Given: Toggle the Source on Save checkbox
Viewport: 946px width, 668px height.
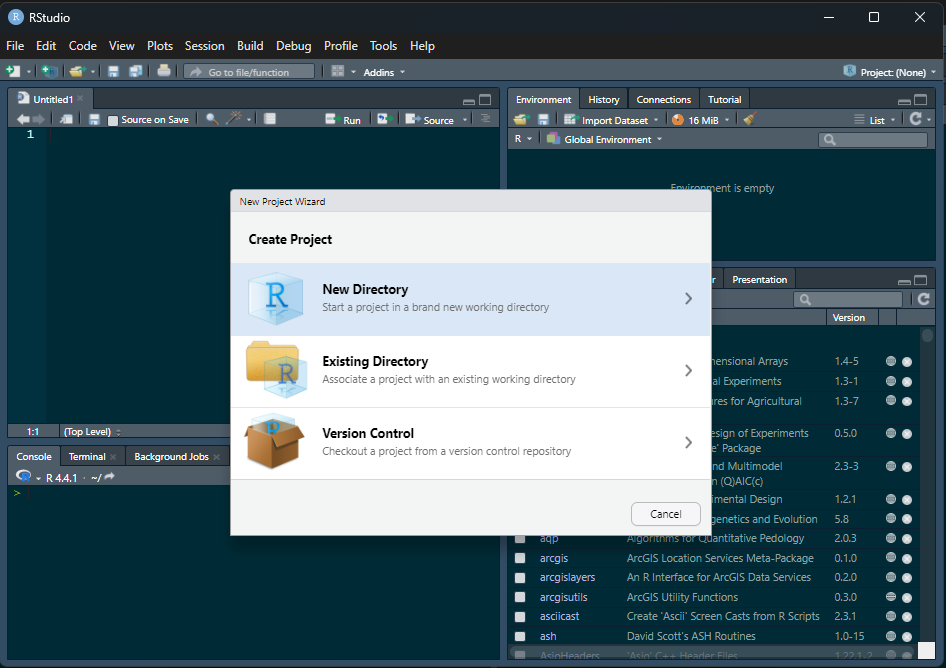Looking at the screenshot, I should [x=113, y=120].
